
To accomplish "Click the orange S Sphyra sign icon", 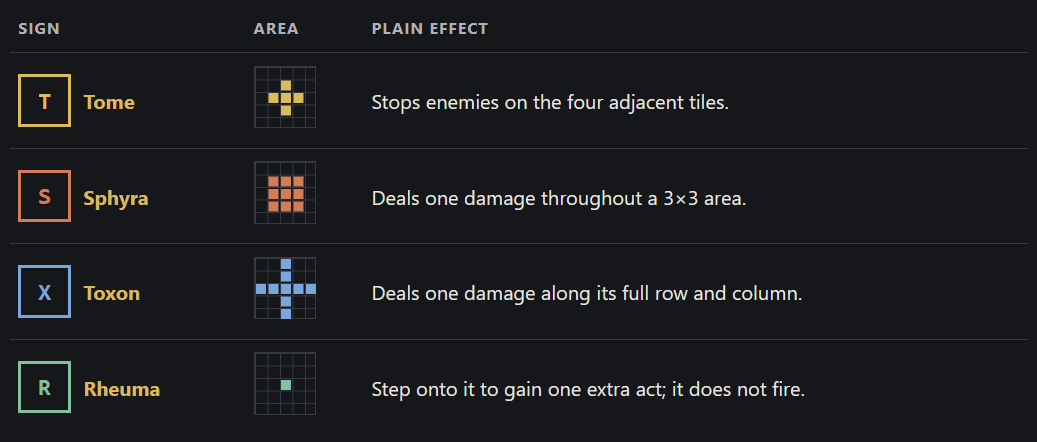I will (x=44, y=196).
